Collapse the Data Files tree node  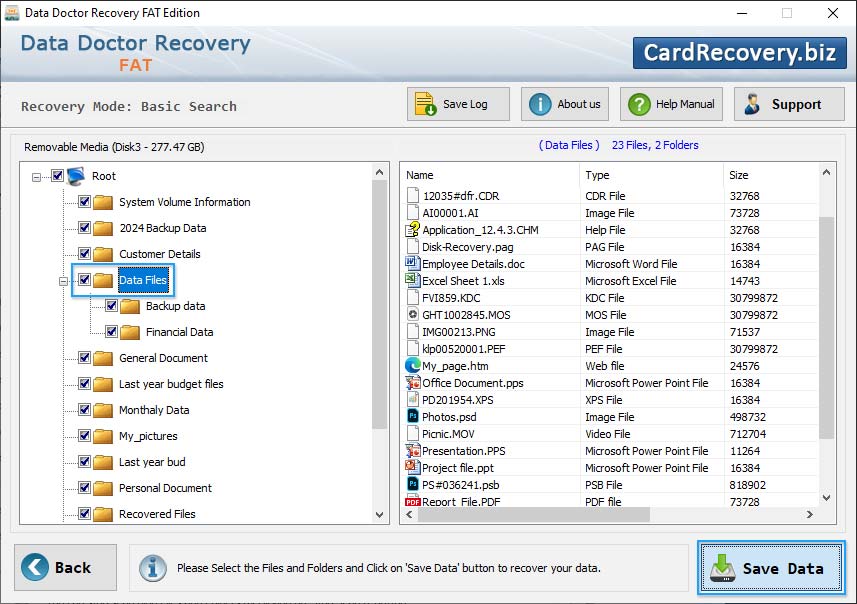click(63, 282)
